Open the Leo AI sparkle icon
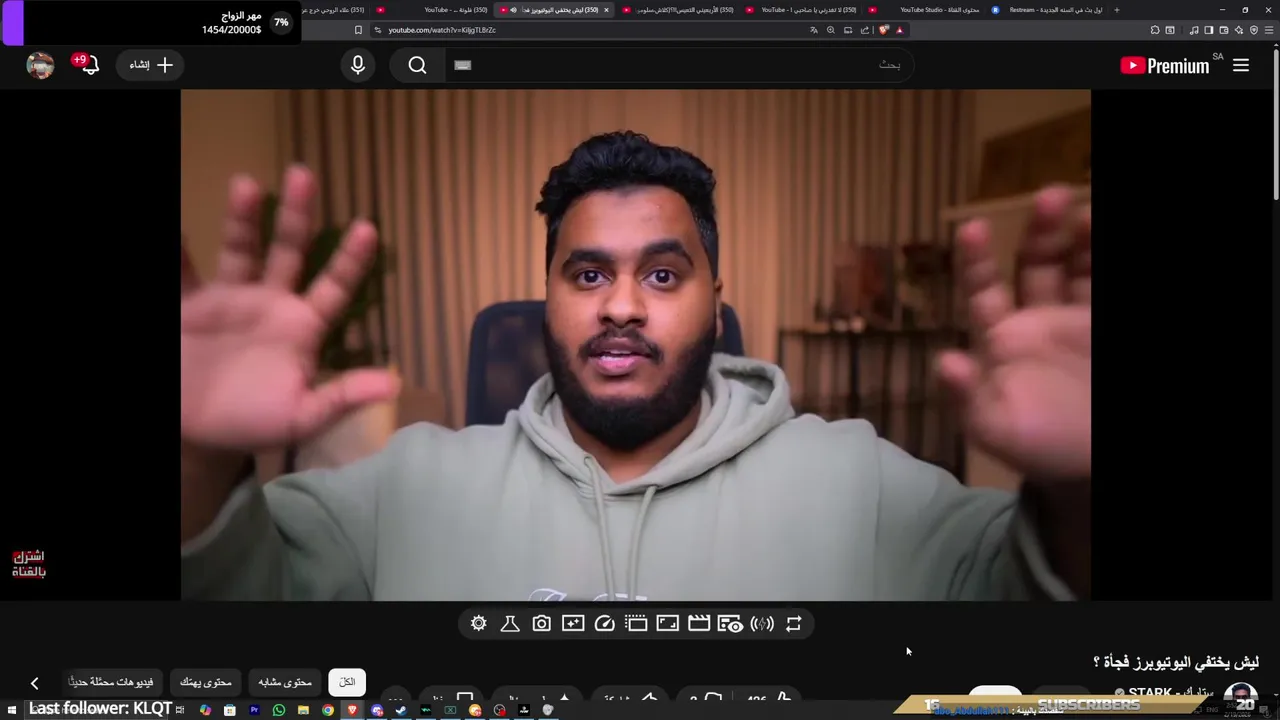The height and width of the screenshot is (720, 1280). coord(1238,30)
